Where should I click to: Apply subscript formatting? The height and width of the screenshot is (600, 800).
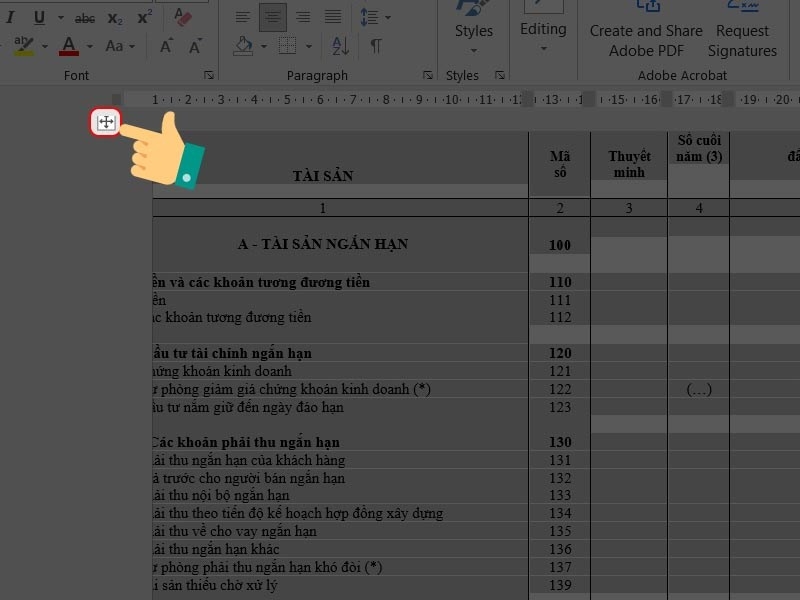tap(114, 18)
